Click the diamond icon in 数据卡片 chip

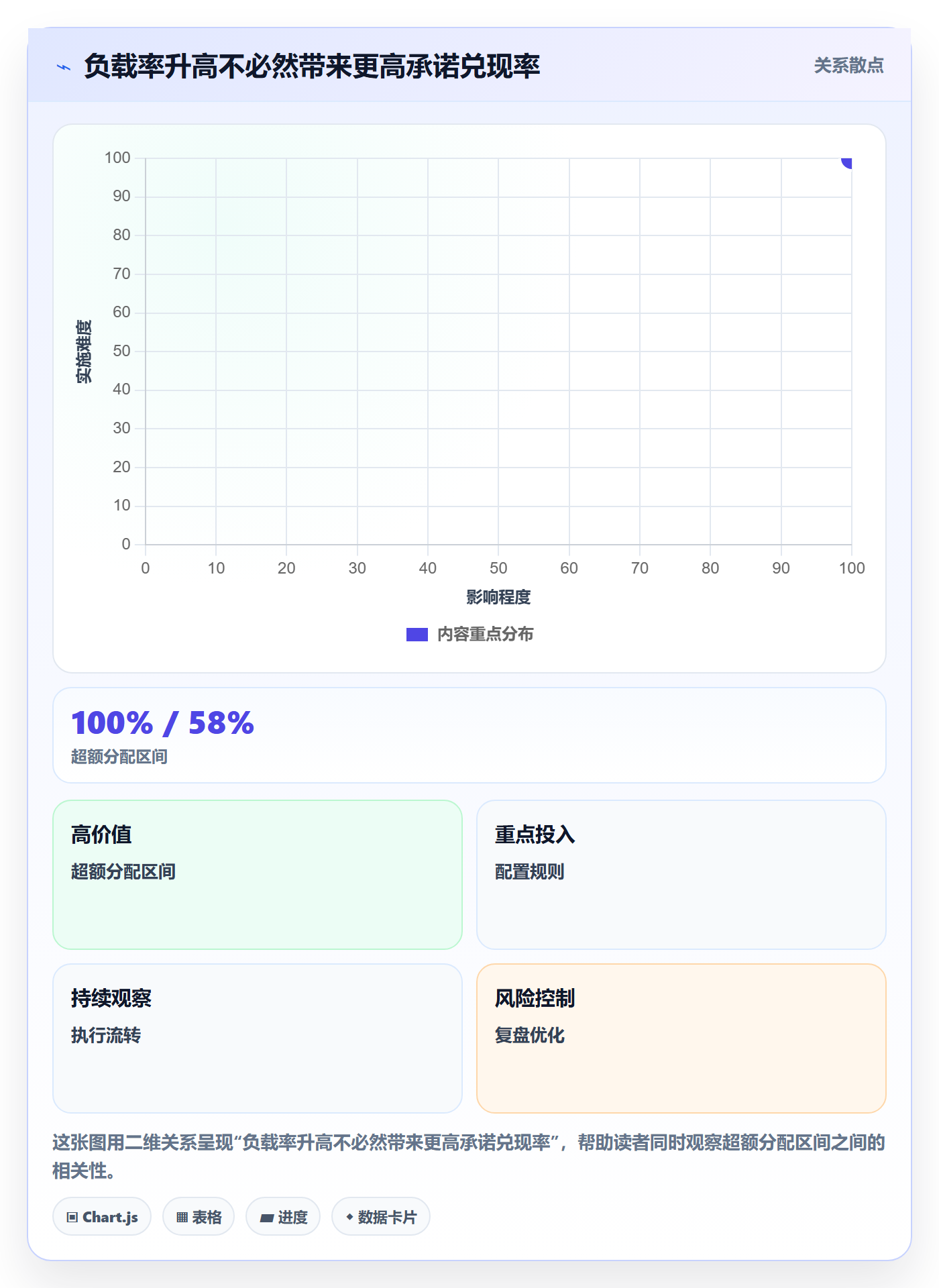[x=349, y=1217]
